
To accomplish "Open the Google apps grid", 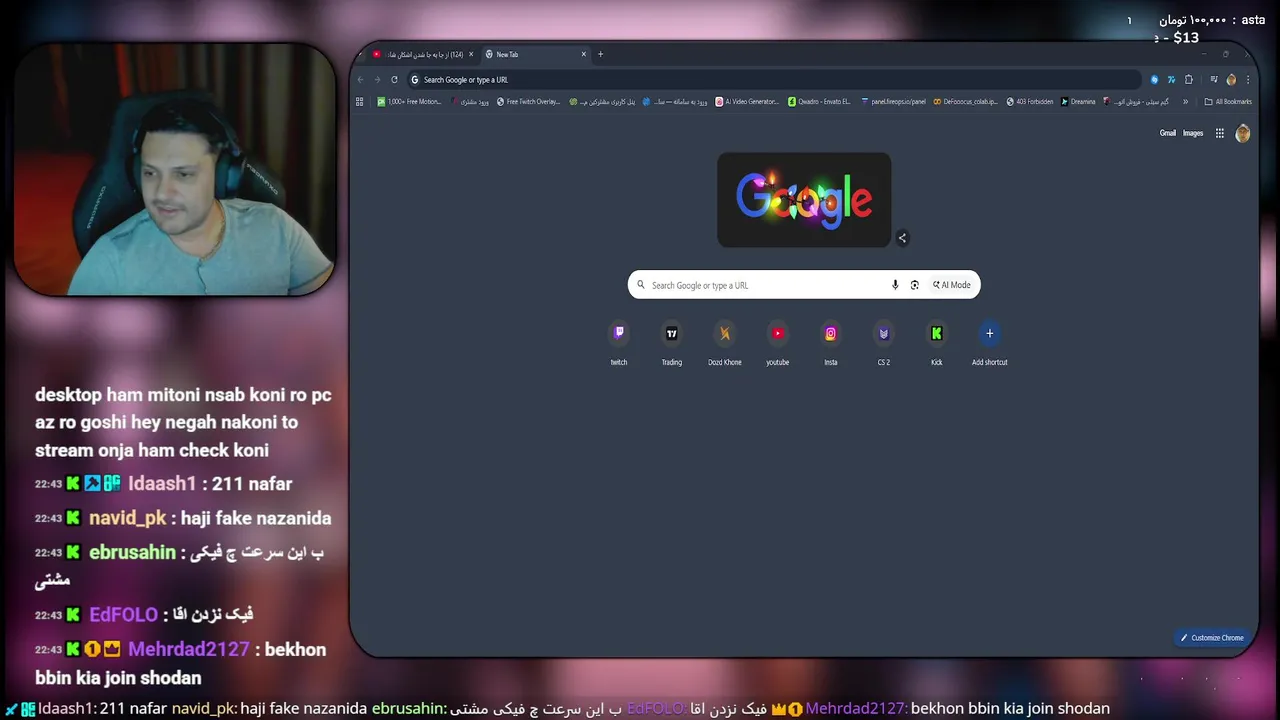I will pyautogui.click(x=1220, y=133).
